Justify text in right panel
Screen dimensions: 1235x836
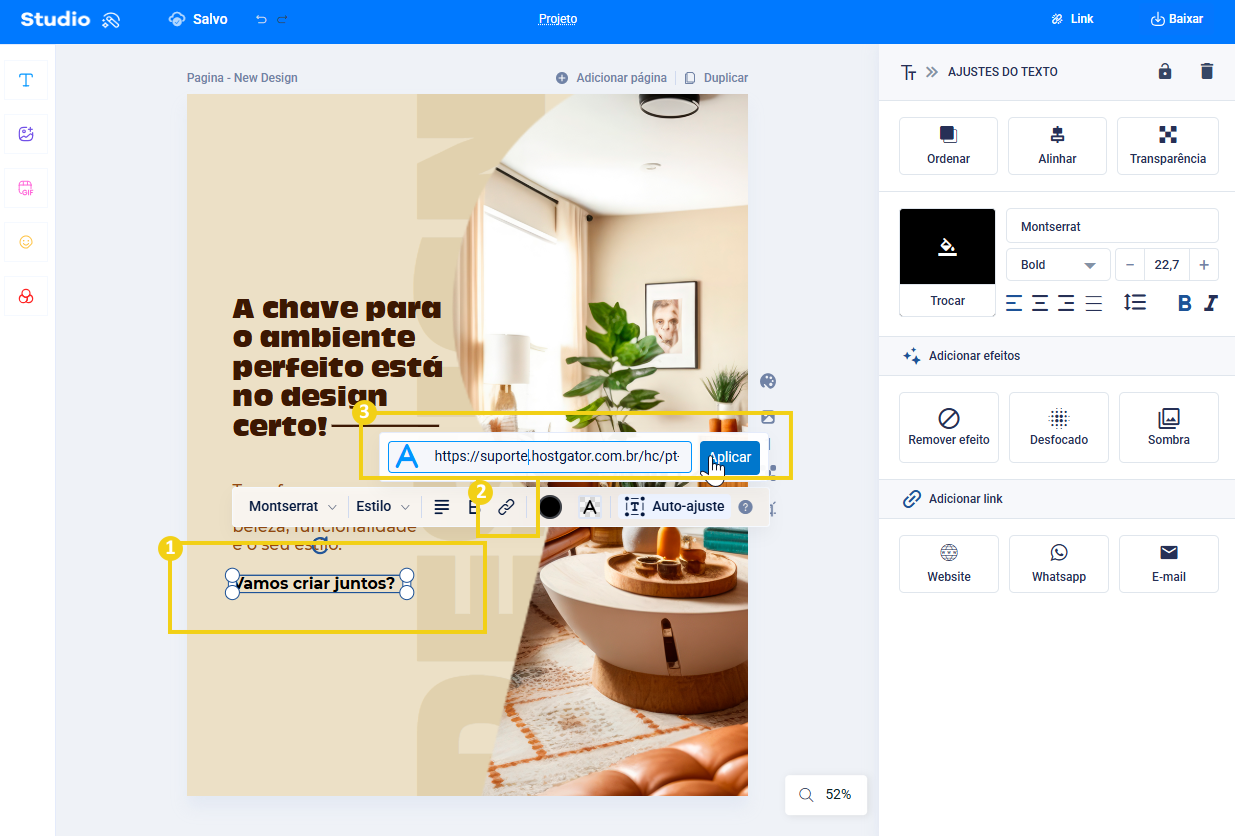pos(1094,303)
